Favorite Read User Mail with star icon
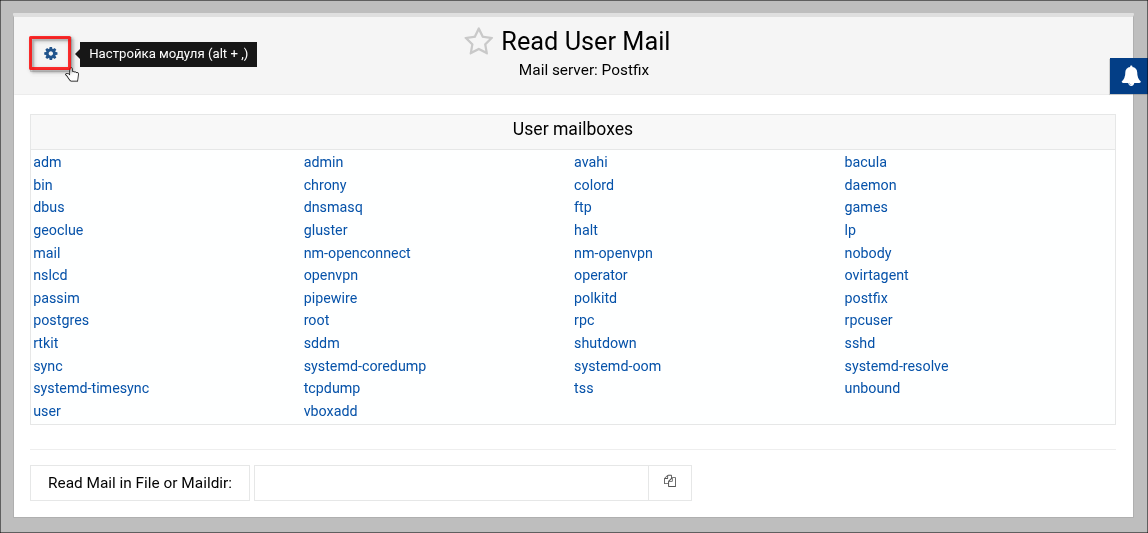 click(479, 42)
